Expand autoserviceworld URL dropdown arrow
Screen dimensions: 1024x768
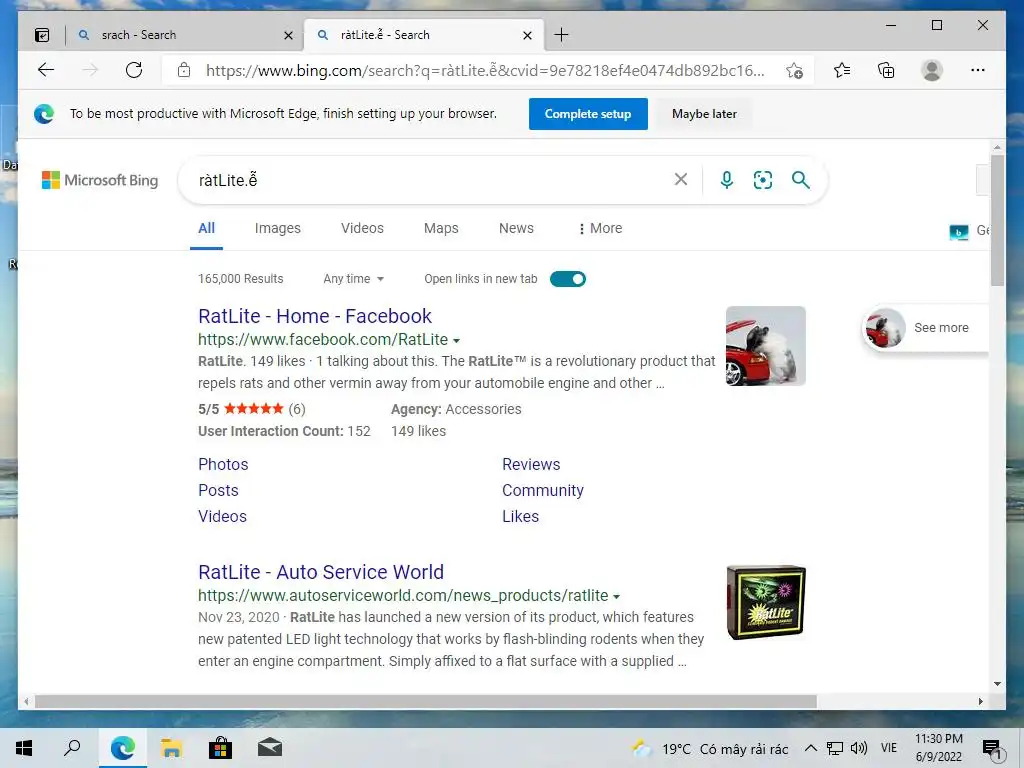pyautogui.click(x=616, y=597)
